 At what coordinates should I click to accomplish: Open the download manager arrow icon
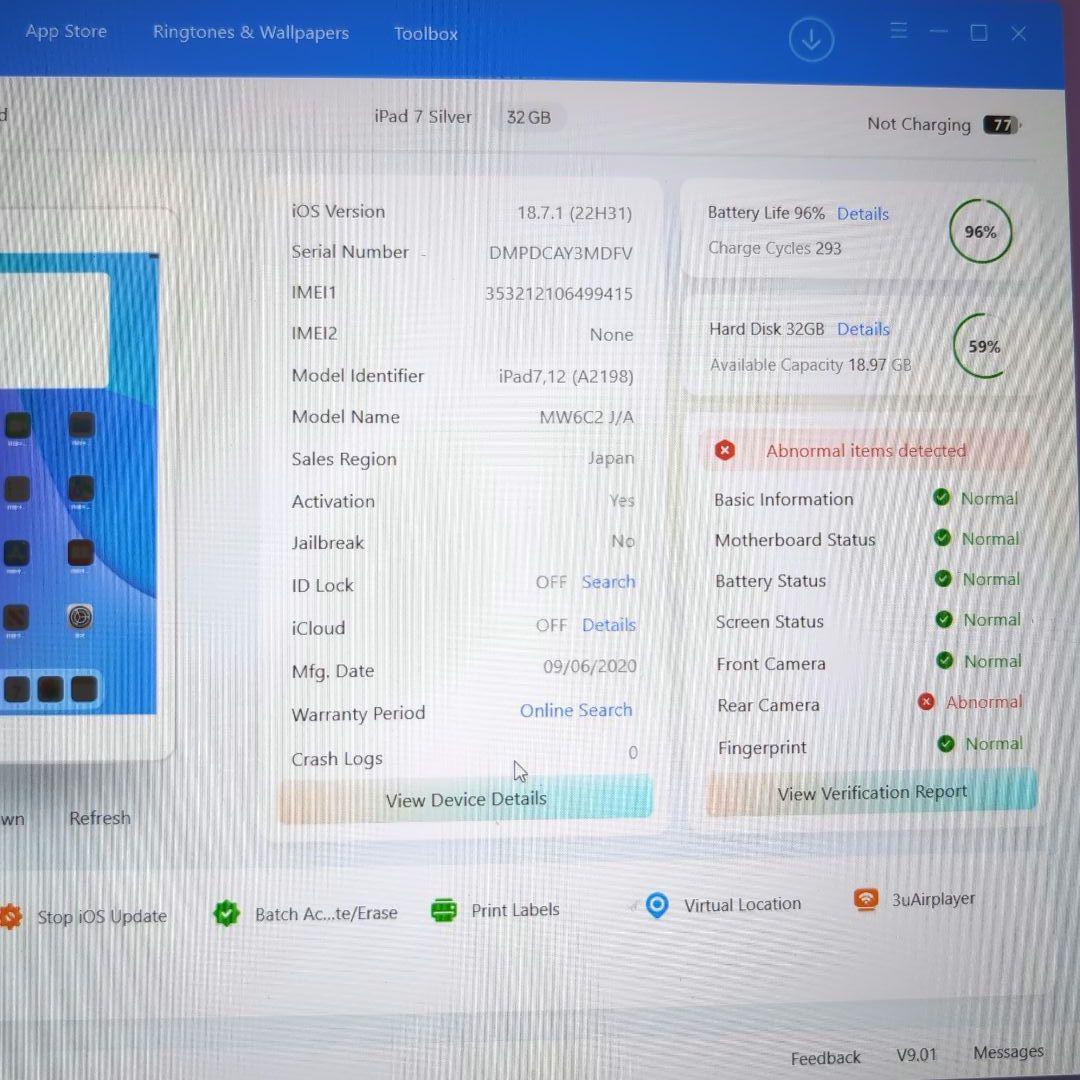(x=811, y=40)
